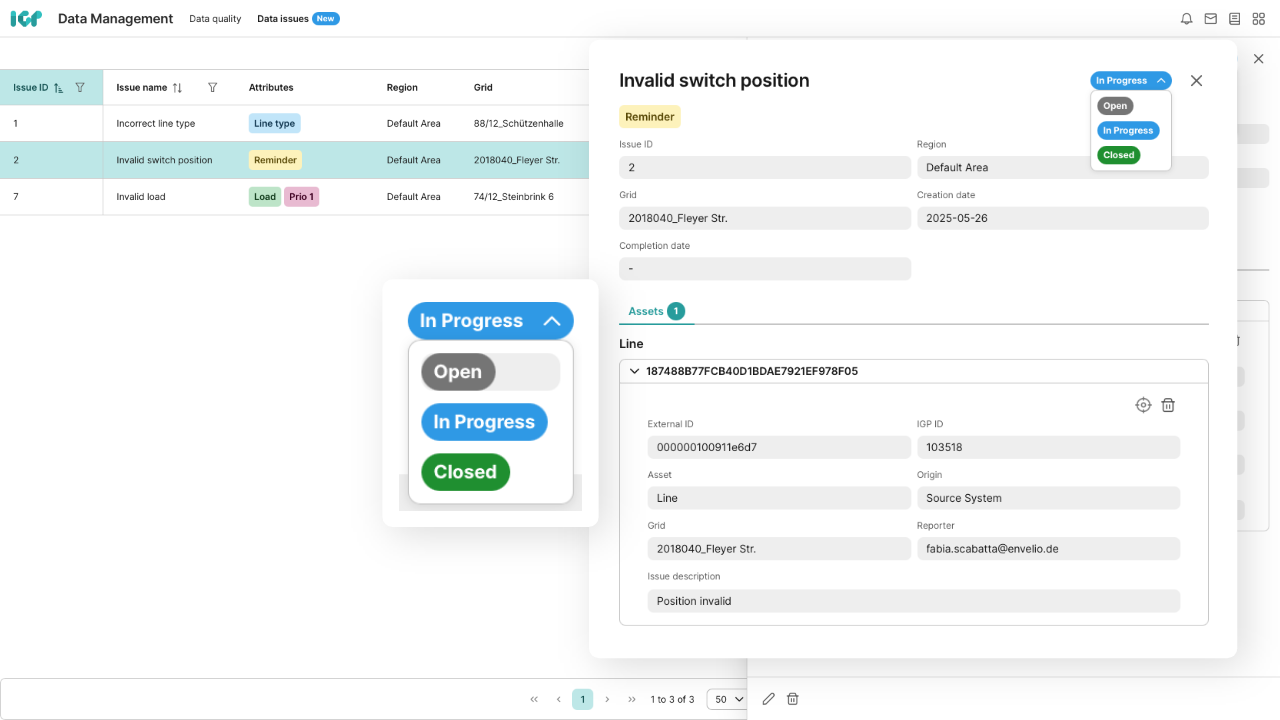
Task: Click the notification bell icon
Action: 1187,19
